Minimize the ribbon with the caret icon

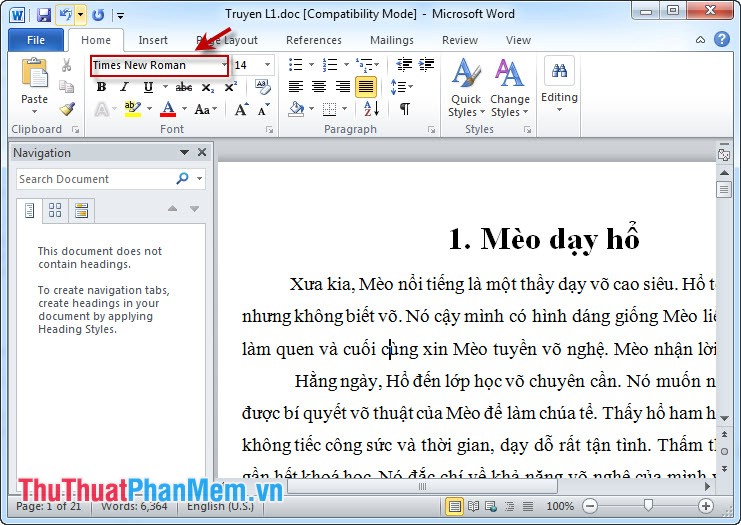tap(700, 40)
